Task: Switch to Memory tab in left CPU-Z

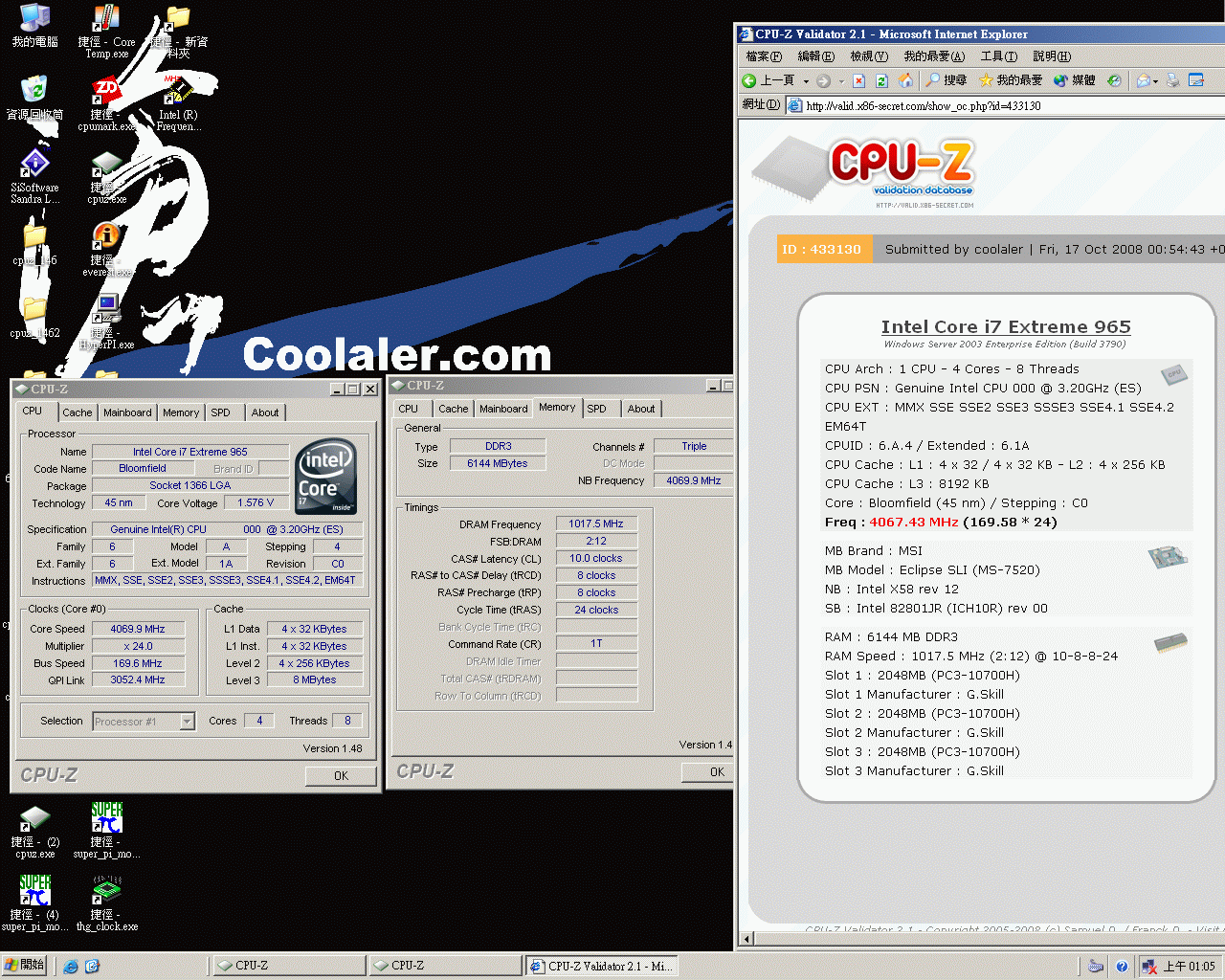Action: [181, 412]
